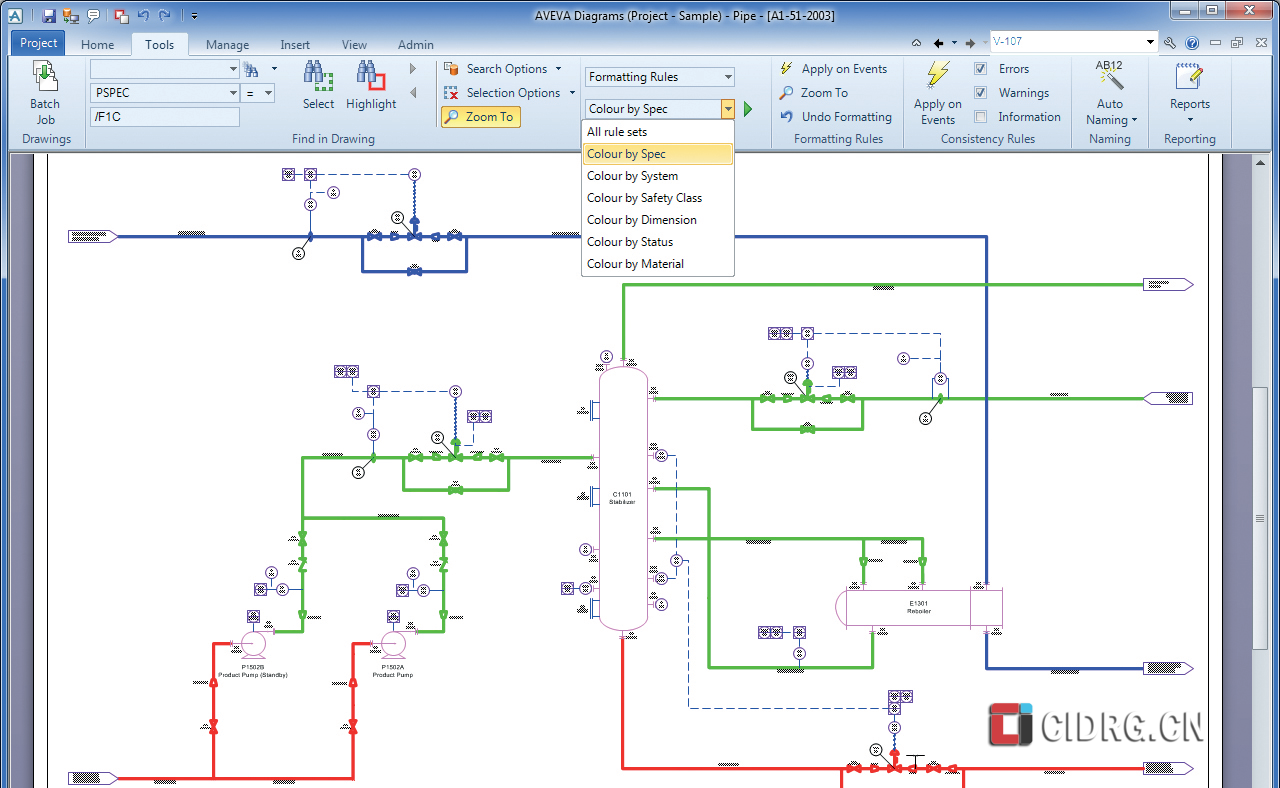The width and height of the screenshot is (1280, 788).
Task: Uncheck the Warnings checkbox
Action: [981, 93]
